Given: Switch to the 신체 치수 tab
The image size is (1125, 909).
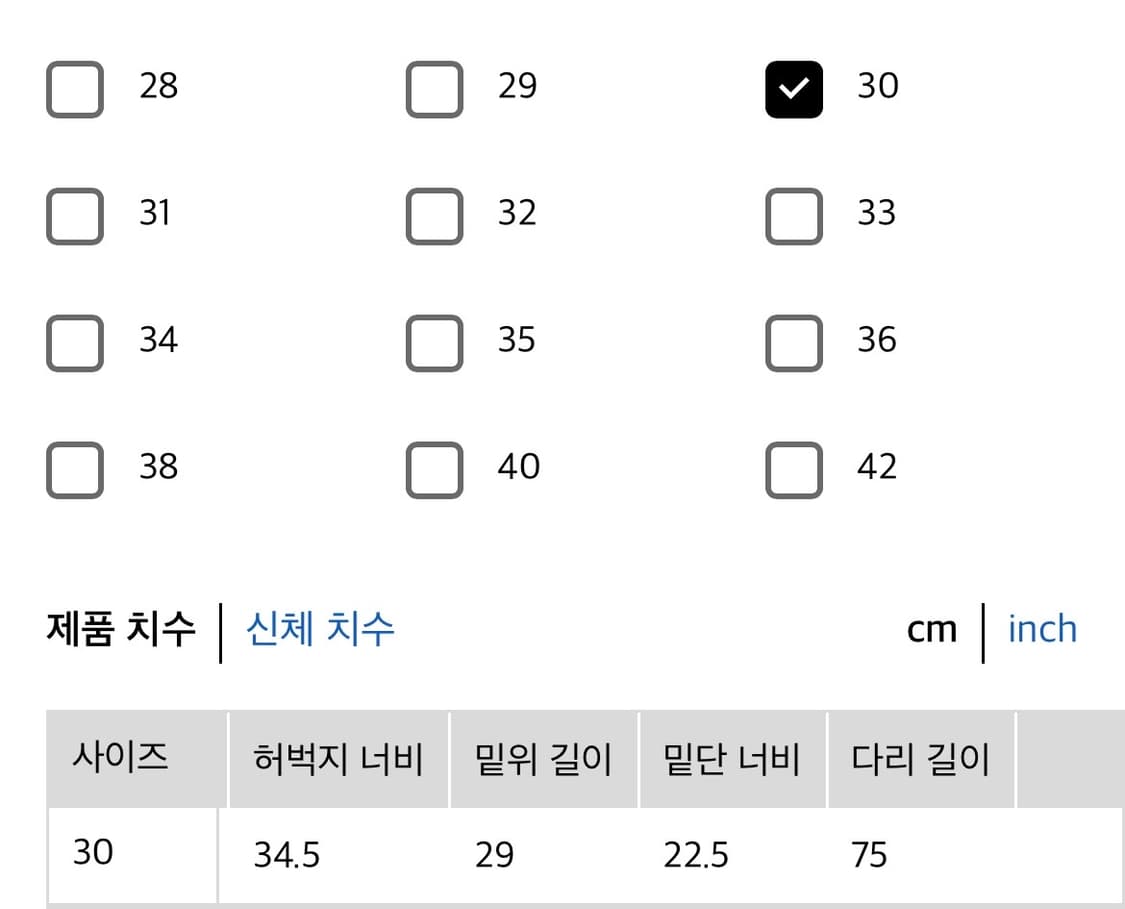Looking at the screenshot, I should click(319, 630).
